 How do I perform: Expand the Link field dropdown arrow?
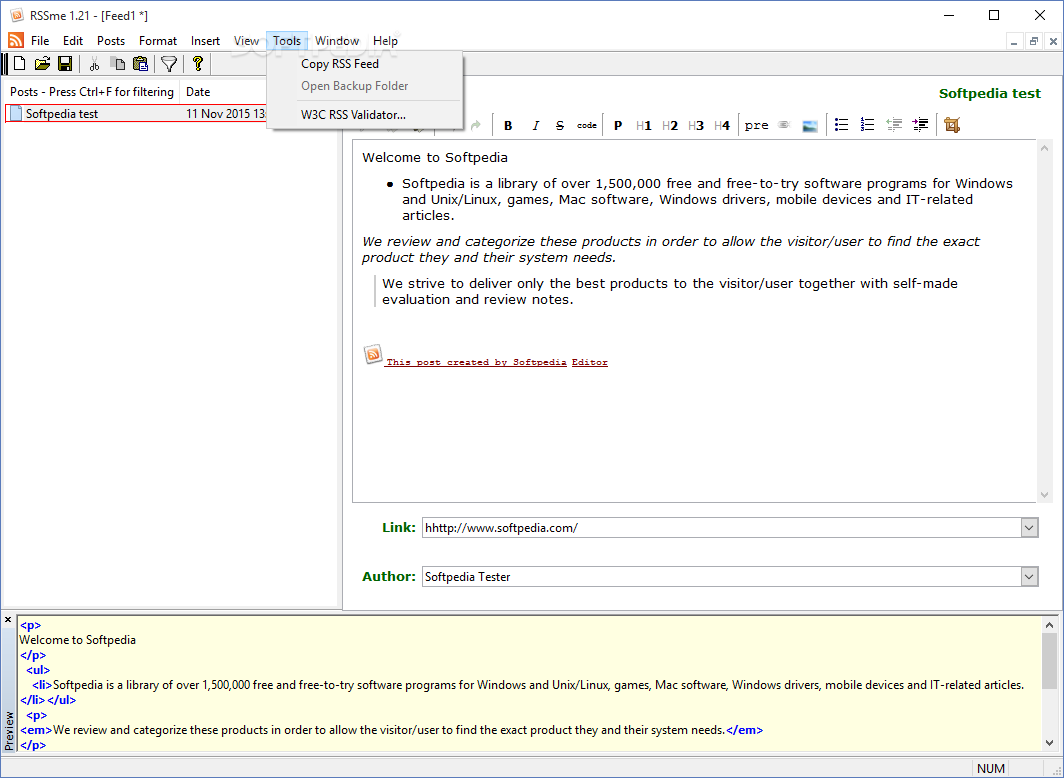pyautogui.click(x=1029, y=528)
